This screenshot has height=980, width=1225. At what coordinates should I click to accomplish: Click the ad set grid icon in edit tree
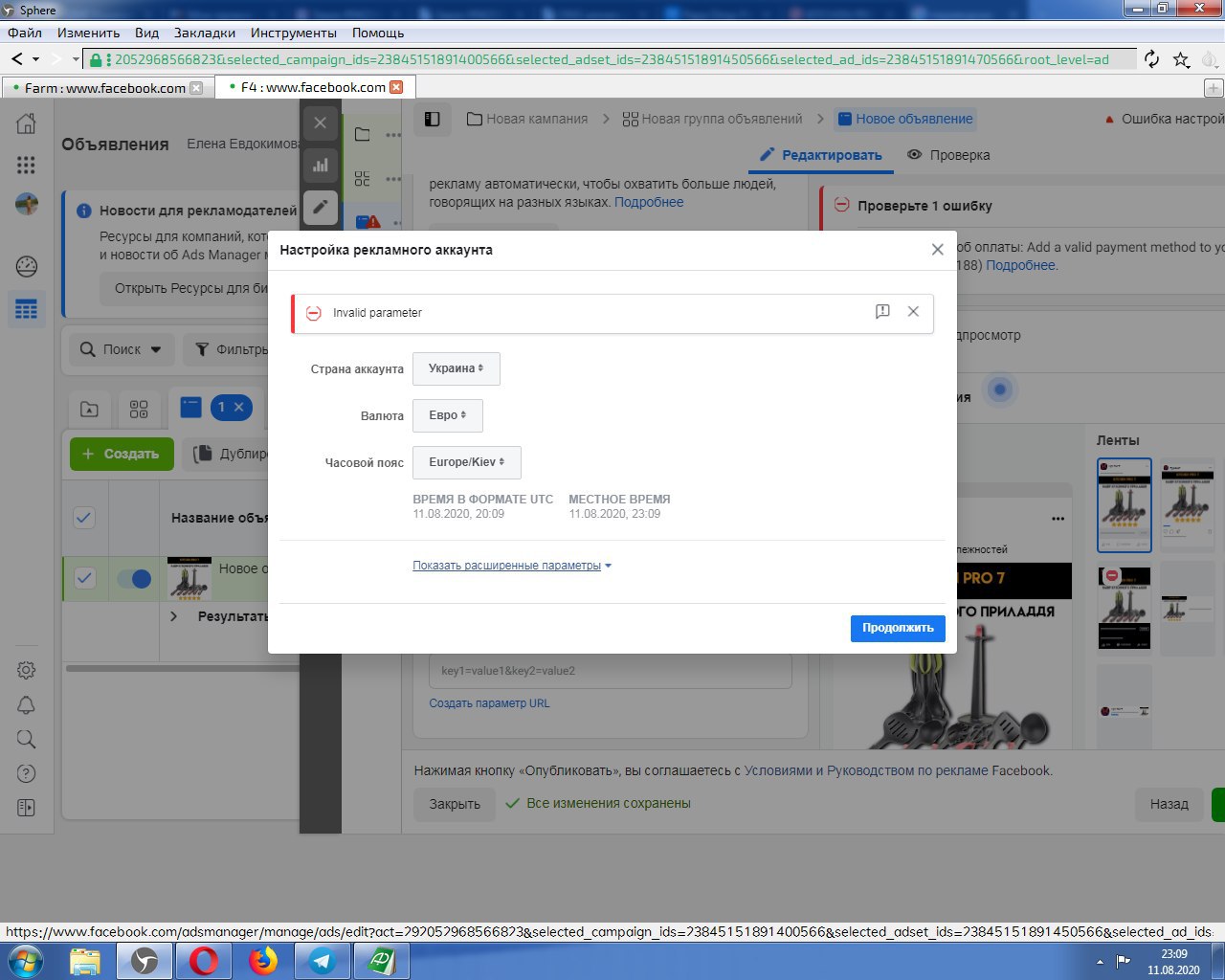point(363,179)
